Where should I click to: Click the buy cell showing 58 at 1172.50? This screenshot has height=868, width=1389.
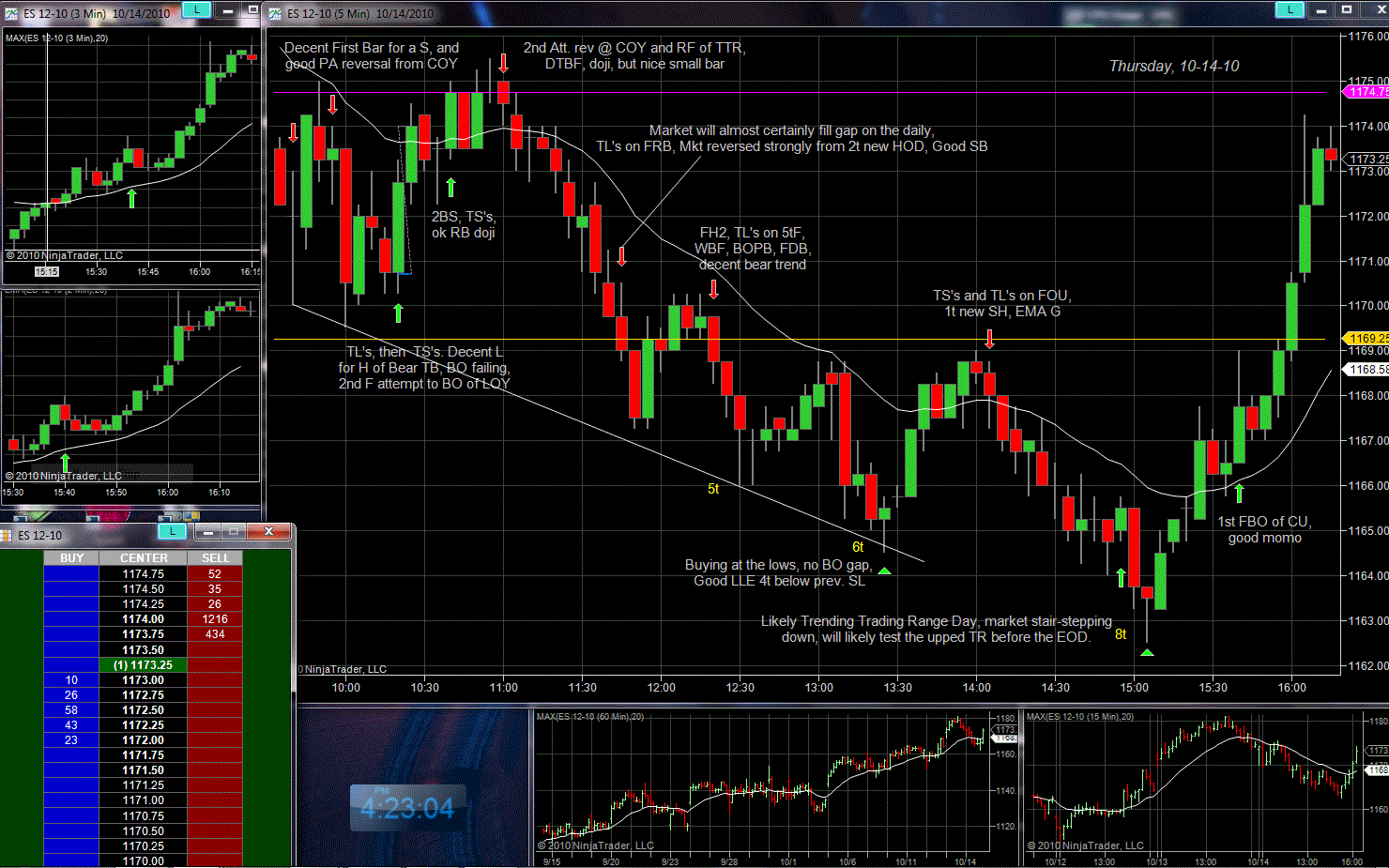point(71,710)
